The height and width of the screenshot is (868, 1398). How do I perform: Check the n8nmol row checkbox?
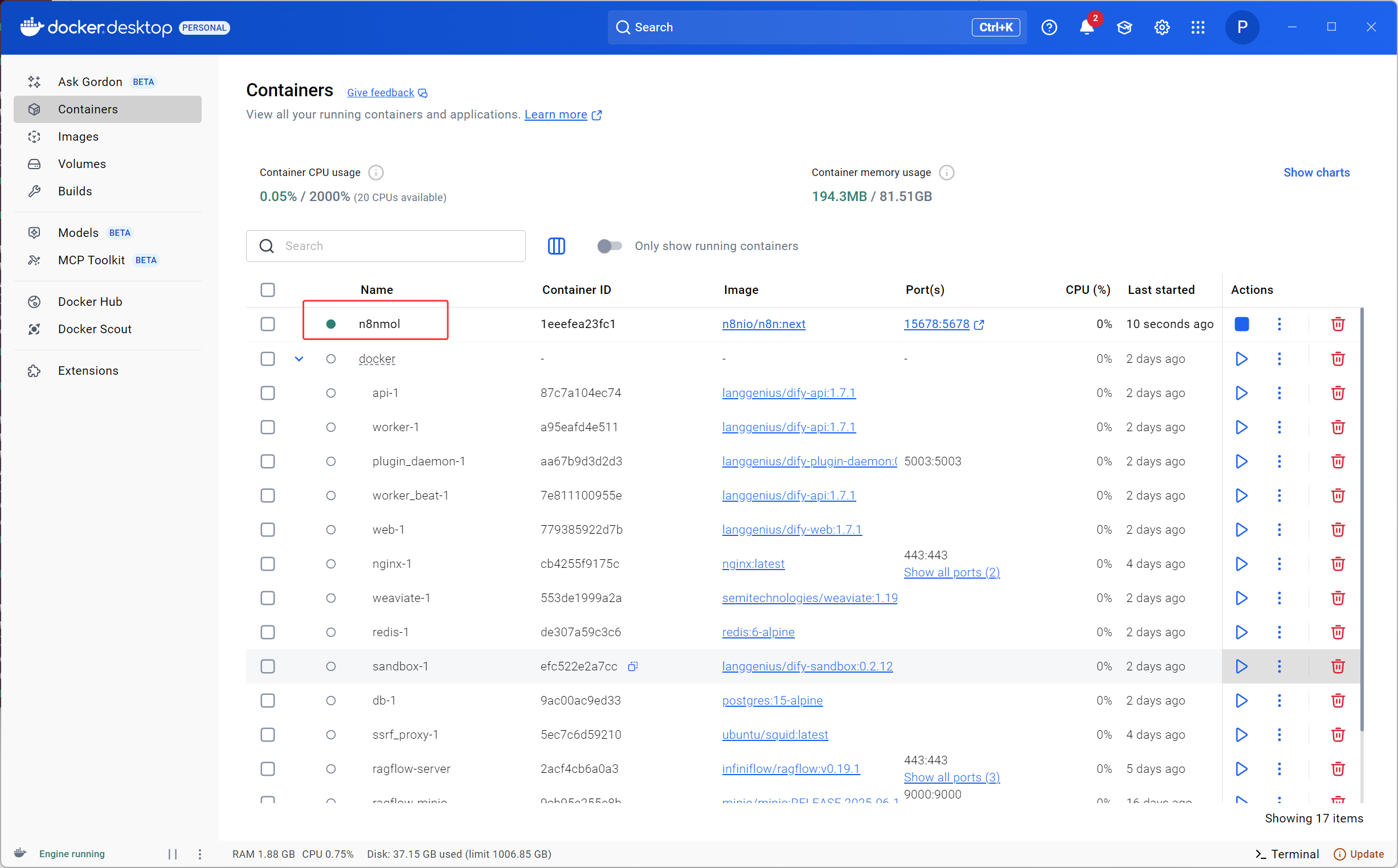[x=268, y=324]
